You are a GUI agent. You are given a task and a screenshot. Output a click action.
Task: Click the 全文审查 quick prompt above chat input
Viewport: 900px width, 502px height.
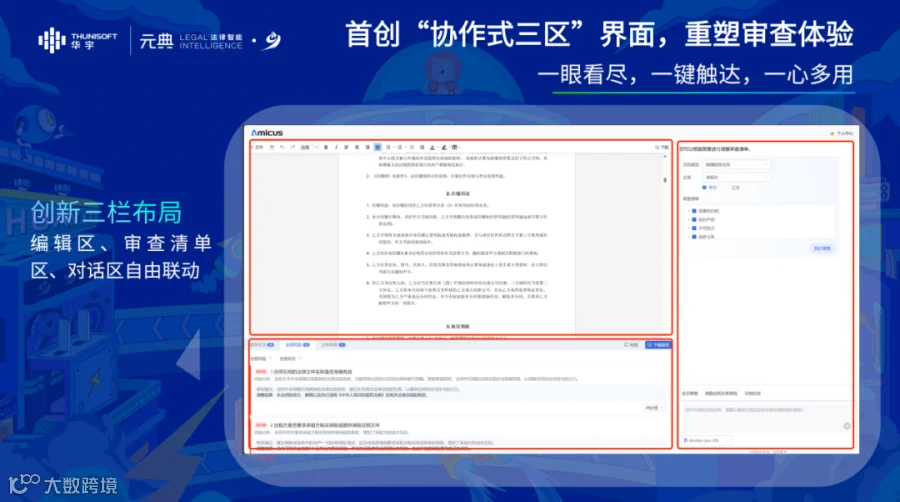[689, 394]
